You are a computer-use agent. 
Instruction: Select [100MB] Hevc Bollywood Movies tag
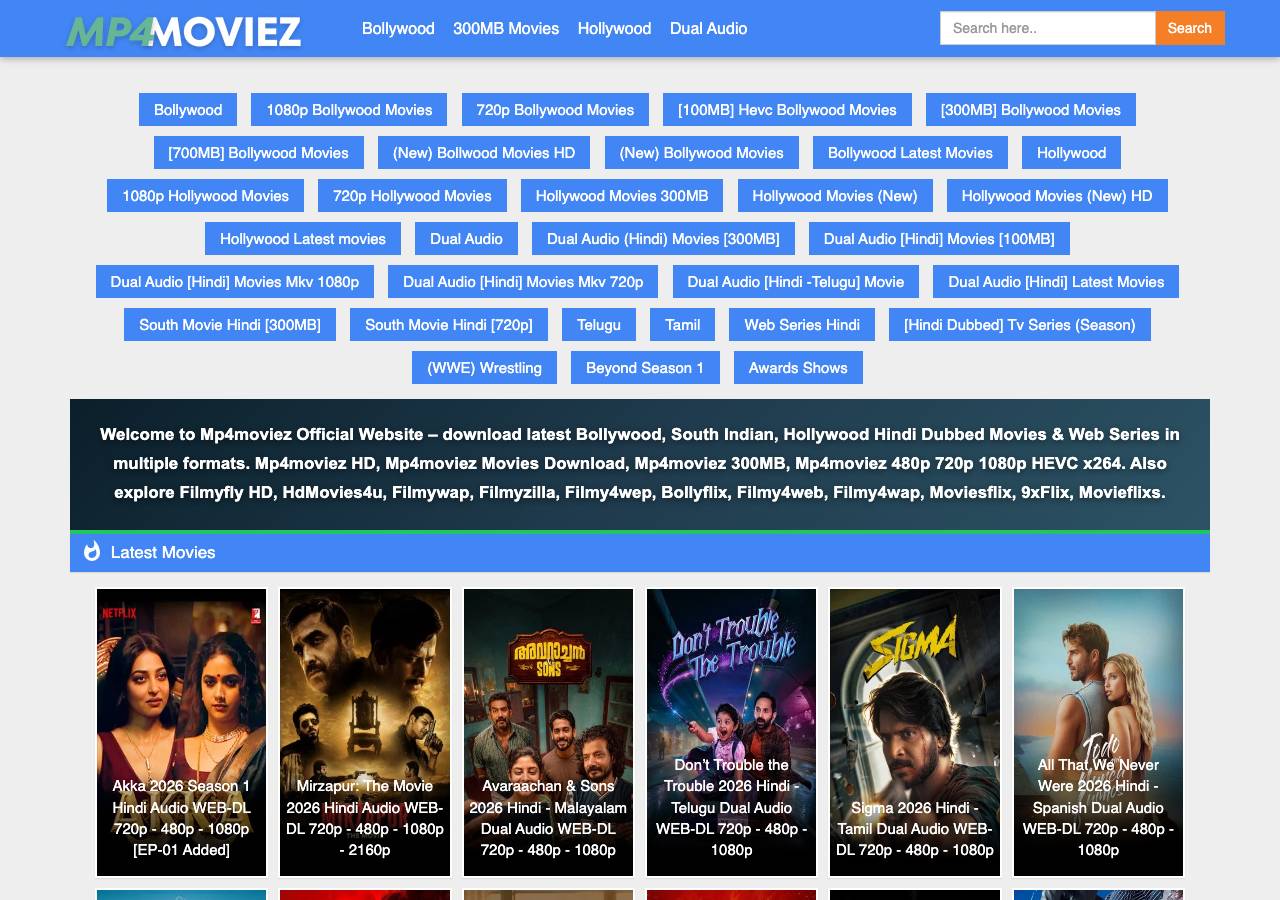(787, 109)
